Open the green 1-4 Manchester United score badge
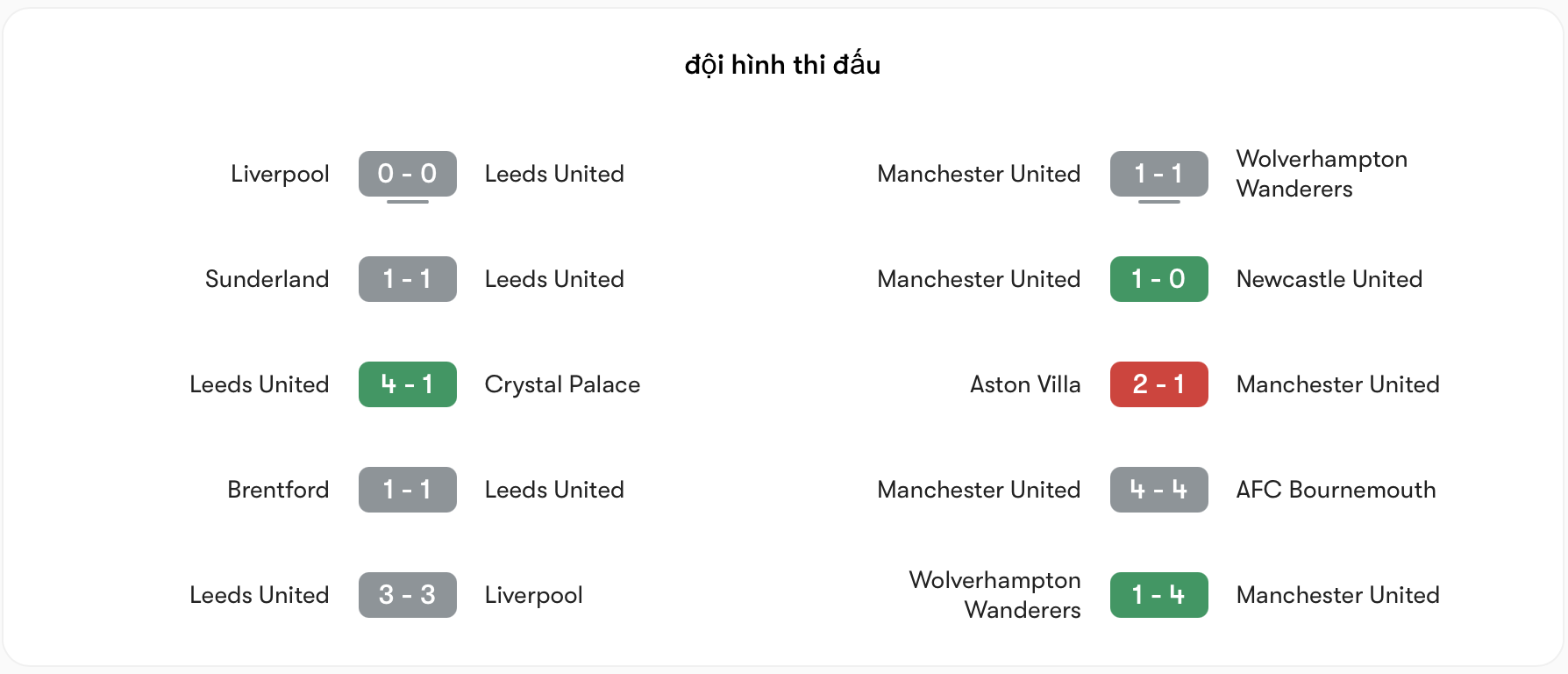The height and width of the screenshot is (674, 1568). tap(1158, 595)
